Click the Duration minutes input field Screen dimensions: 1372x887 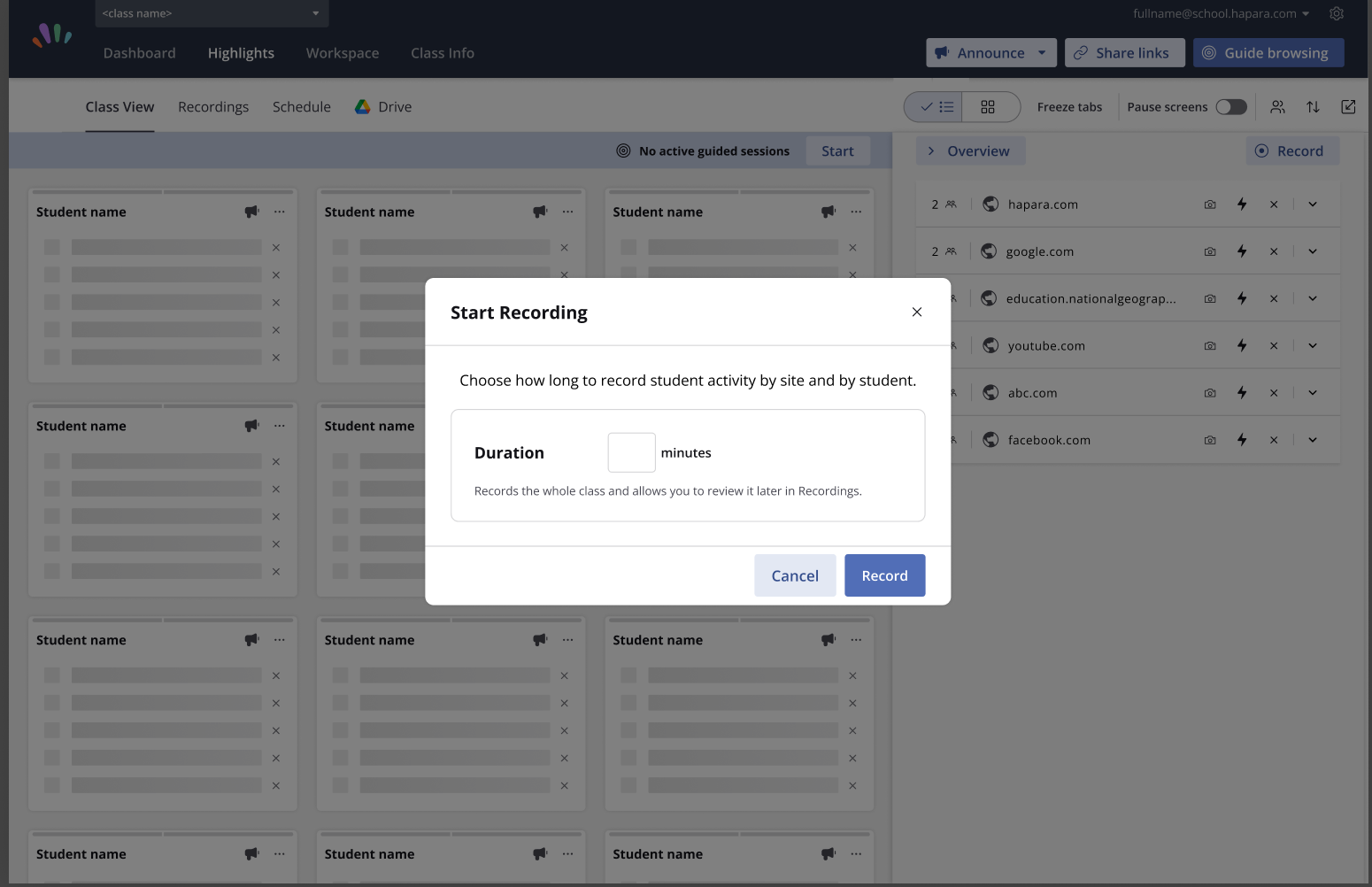point(631,452)
